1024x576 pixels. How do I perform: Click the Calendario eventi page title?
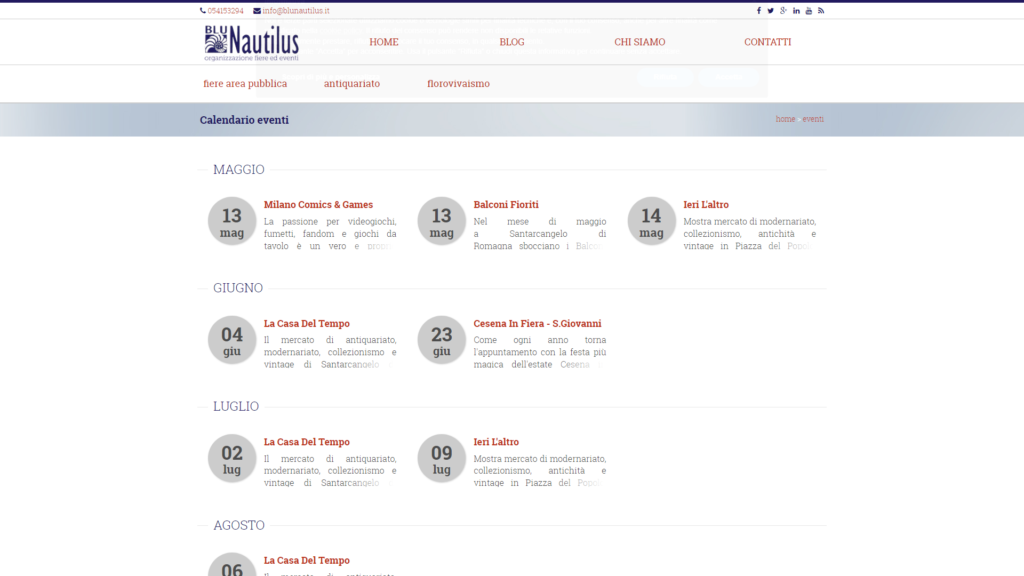[244, 120]
